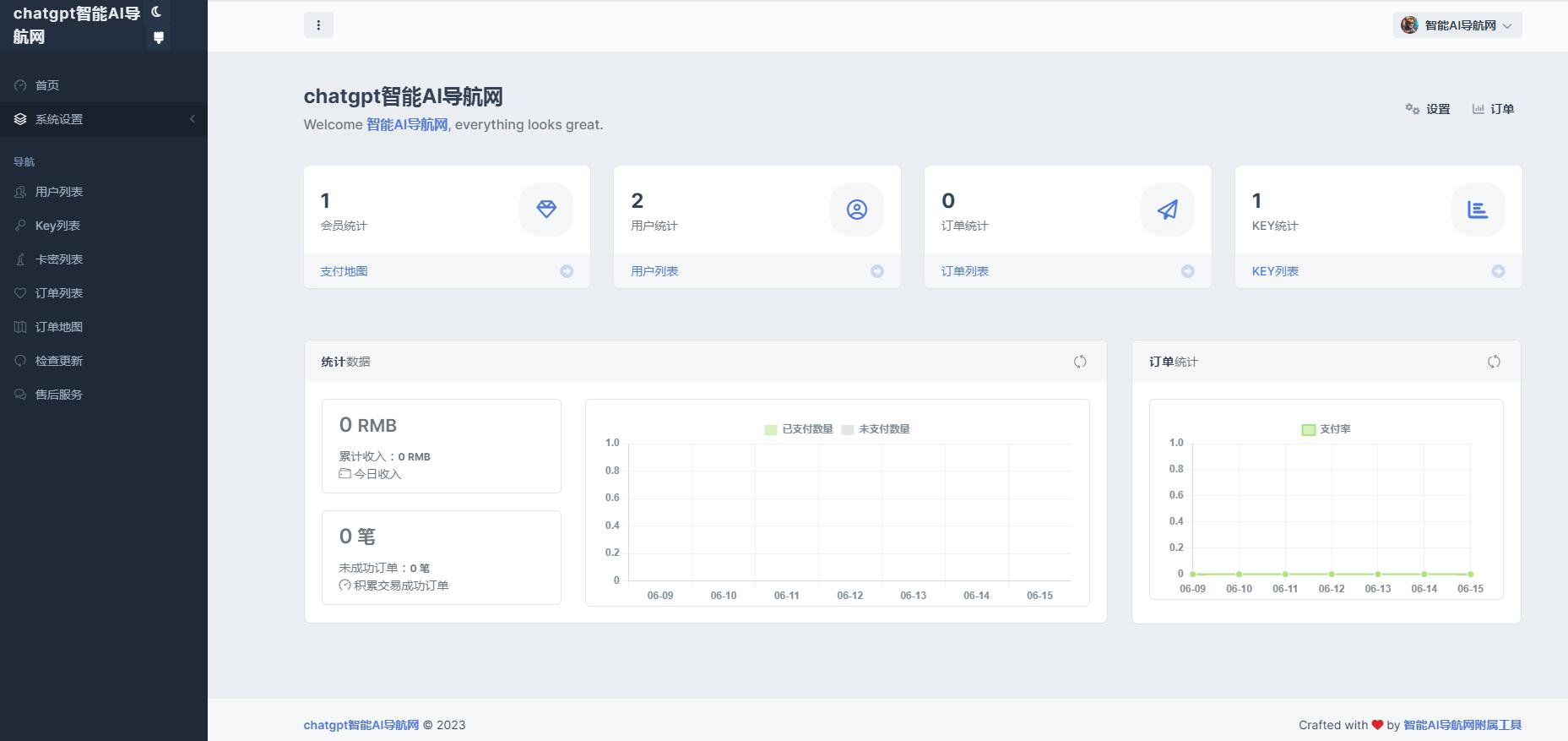Open 用户列表 in sidebar
The height and width of the screenshot is (741, 1568).
tap(104, 192)
